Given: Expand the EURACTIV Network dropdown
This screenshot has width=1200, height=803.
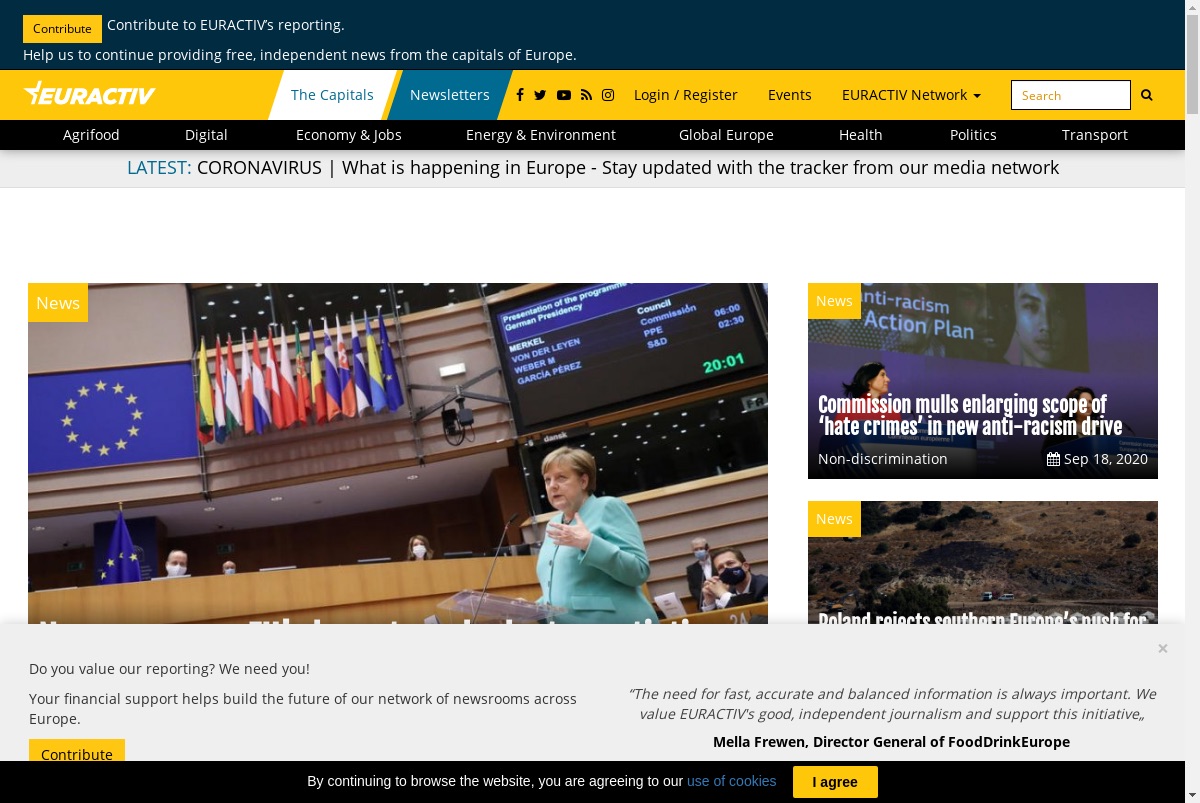Looking at the screenshot, I should pos(911,95).
